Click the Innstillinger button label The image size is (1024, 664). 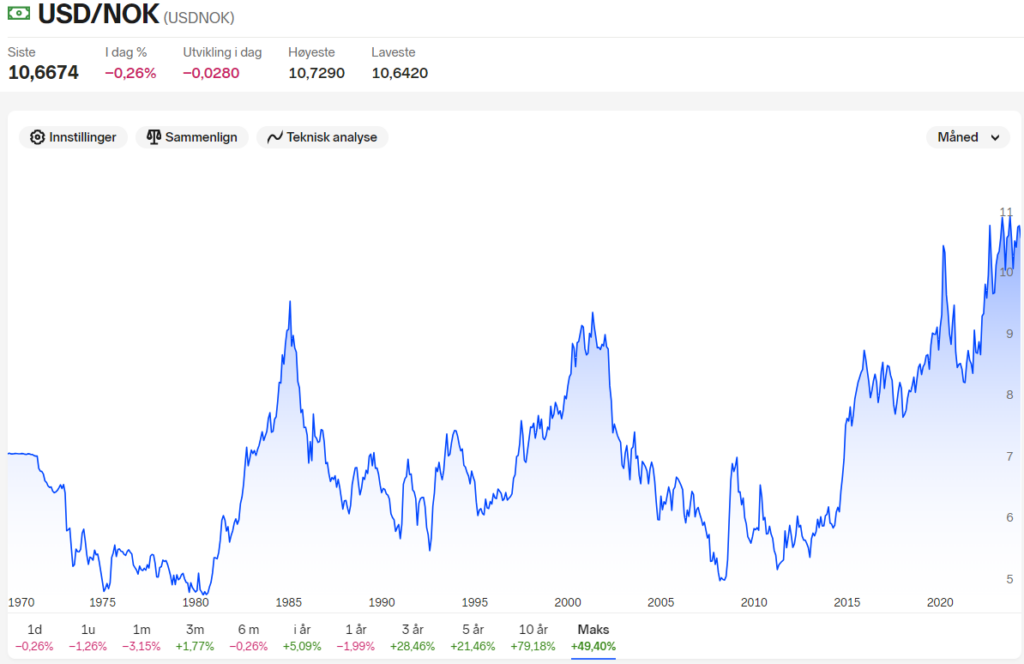click(x=82, y=137)
